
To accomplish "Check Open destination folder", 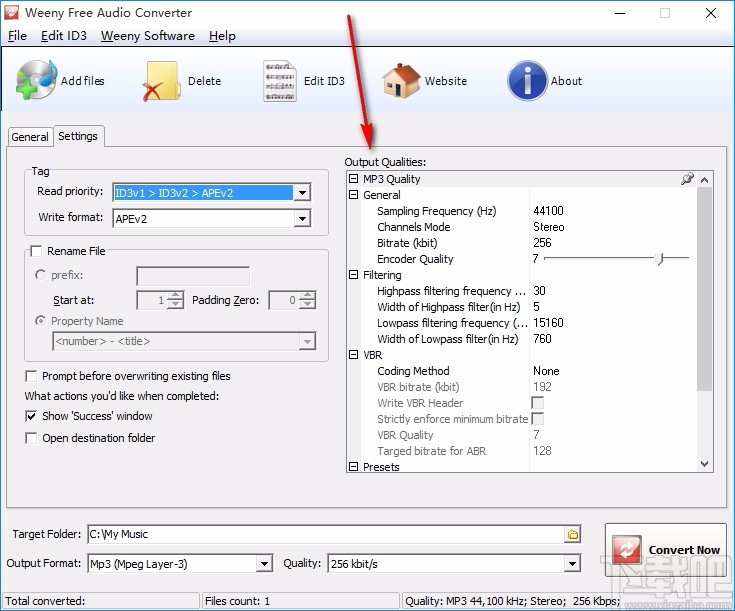I will (31, 438).
